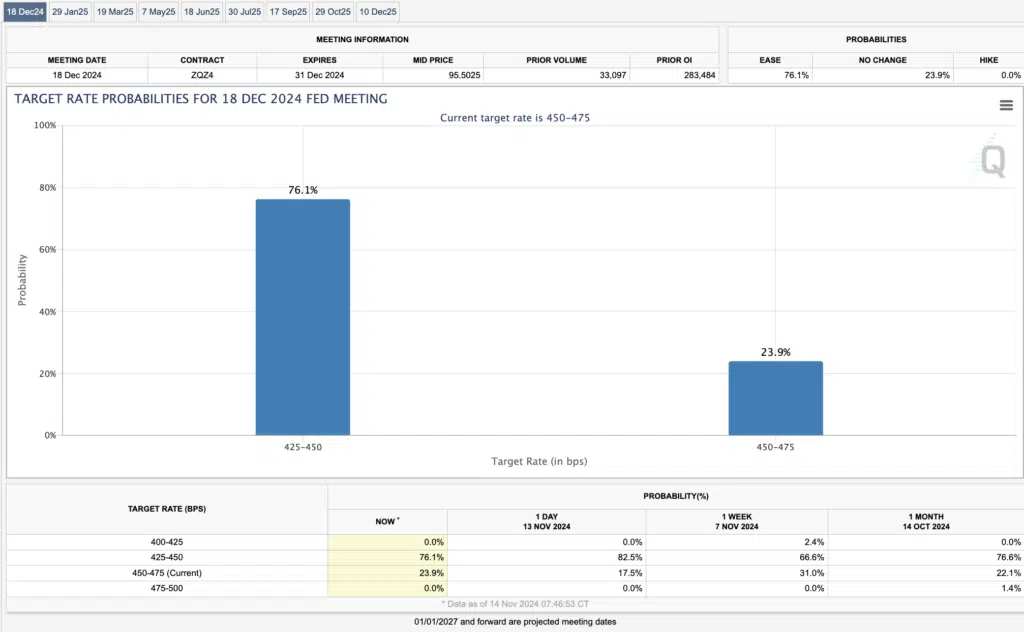Screen dimensions: 1024x632
Task: Go to the 7 May25 tab
Action: pyautogui.click(x=157, y=12)
